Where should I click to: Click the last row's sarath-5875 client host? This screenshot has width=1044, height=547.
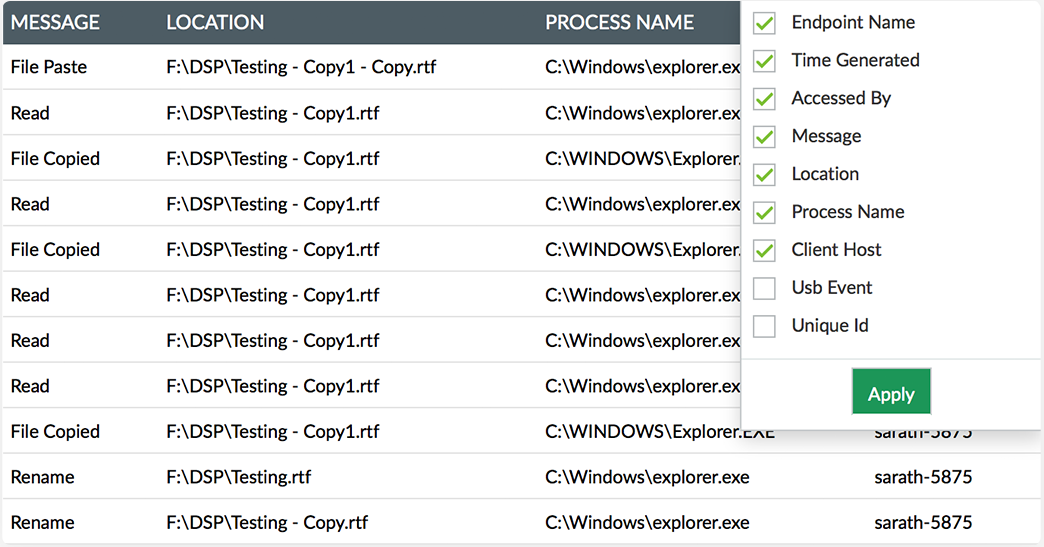coord(923,522)
